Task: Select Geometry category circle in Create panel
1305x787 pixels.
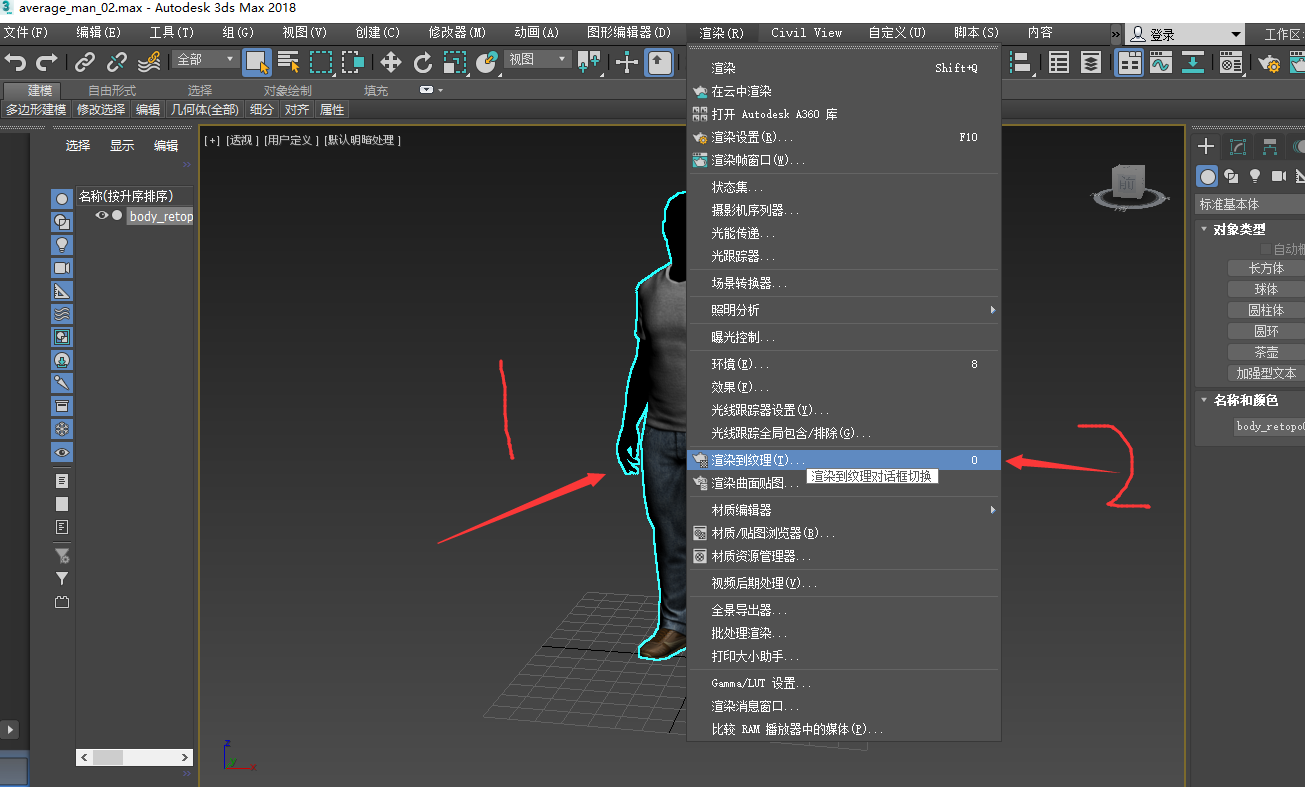Action: [x=1208, y=177]
